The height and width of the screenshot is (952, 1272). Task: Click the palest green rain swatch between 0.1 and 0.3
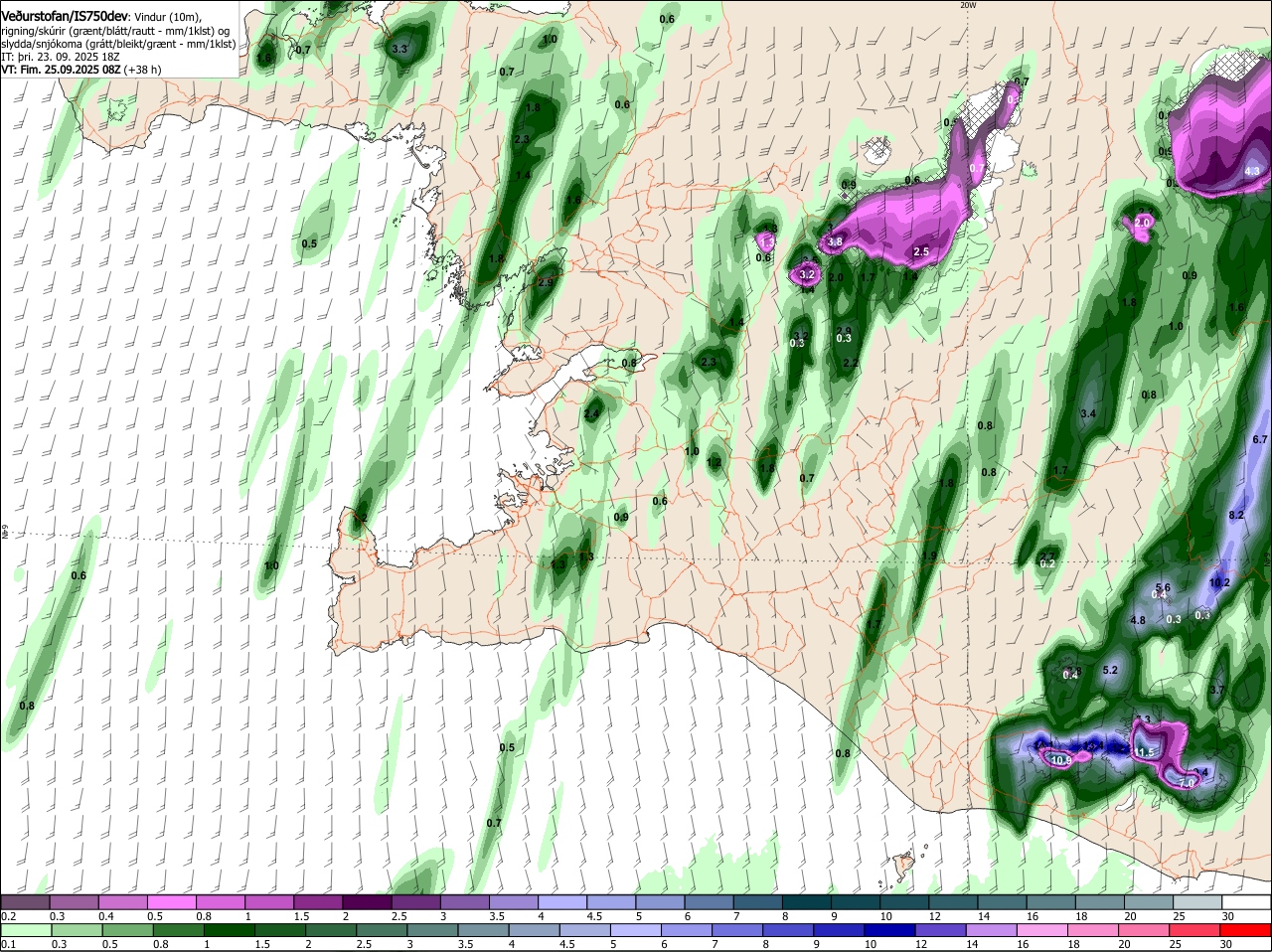(26, 929)
